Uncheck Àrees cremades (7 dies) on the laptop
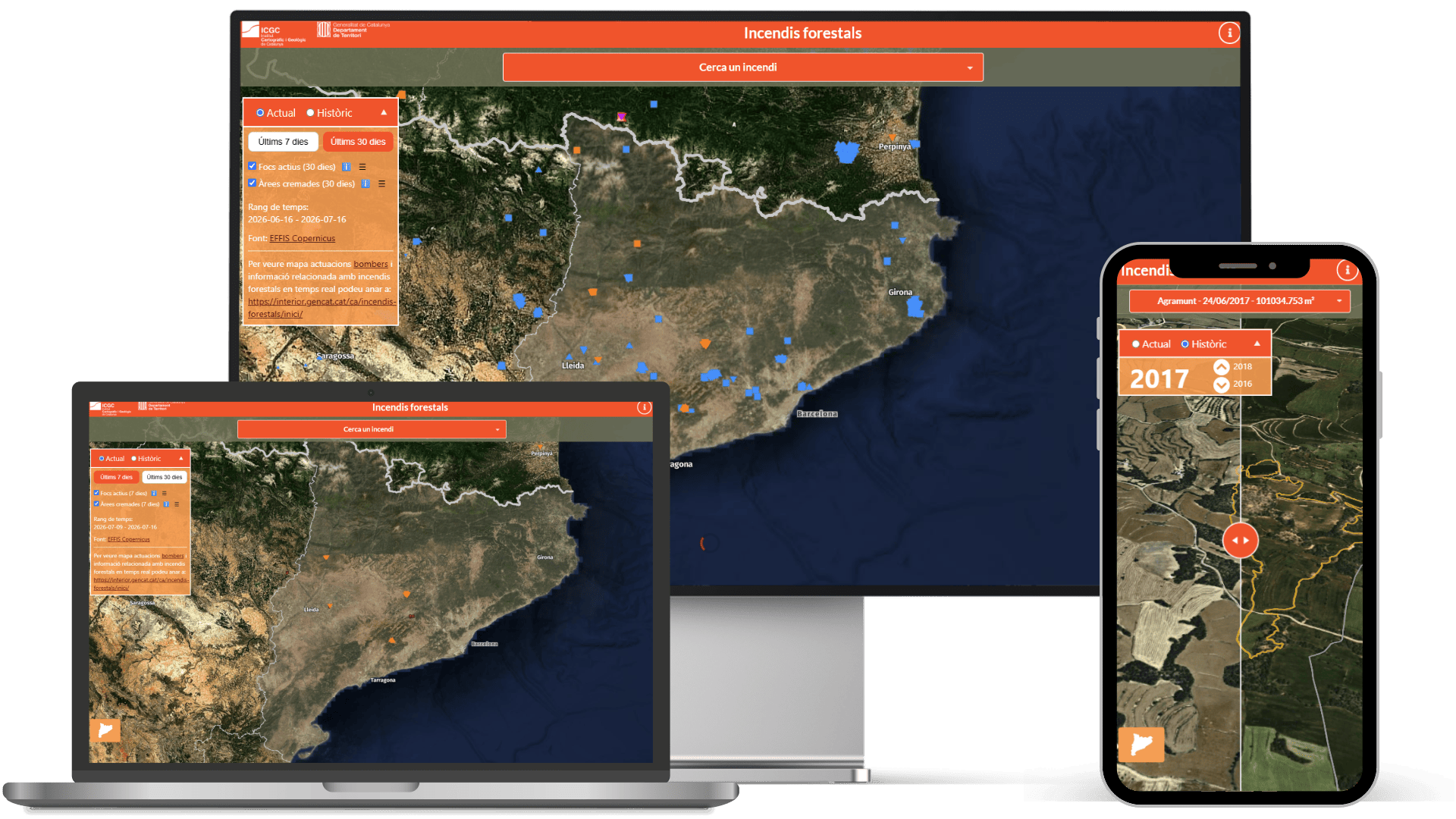This screenshot has height=819, width=1456. (96, 504)
